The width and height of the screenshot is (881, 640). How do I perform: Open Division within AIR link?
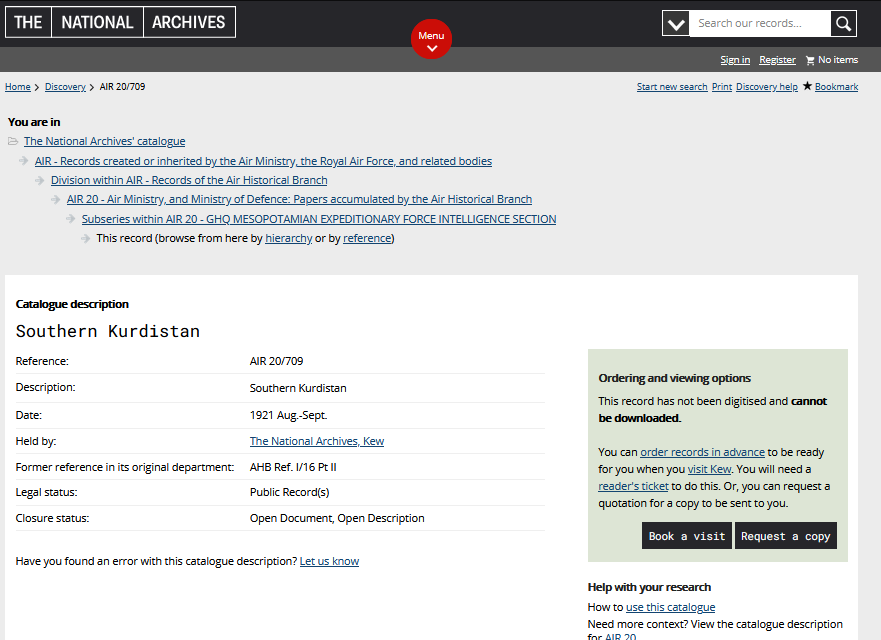pyautogui.click(x=189, y=180)
